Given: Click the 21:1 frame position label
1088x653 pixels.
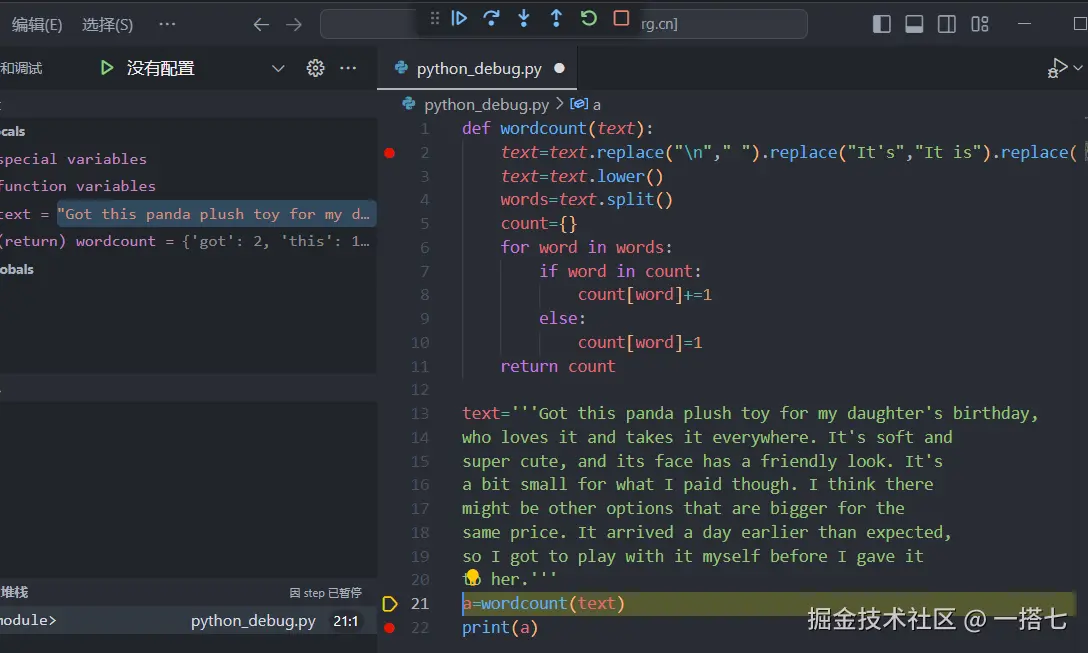Looking at the screenshot, I should tap(345, 621).
